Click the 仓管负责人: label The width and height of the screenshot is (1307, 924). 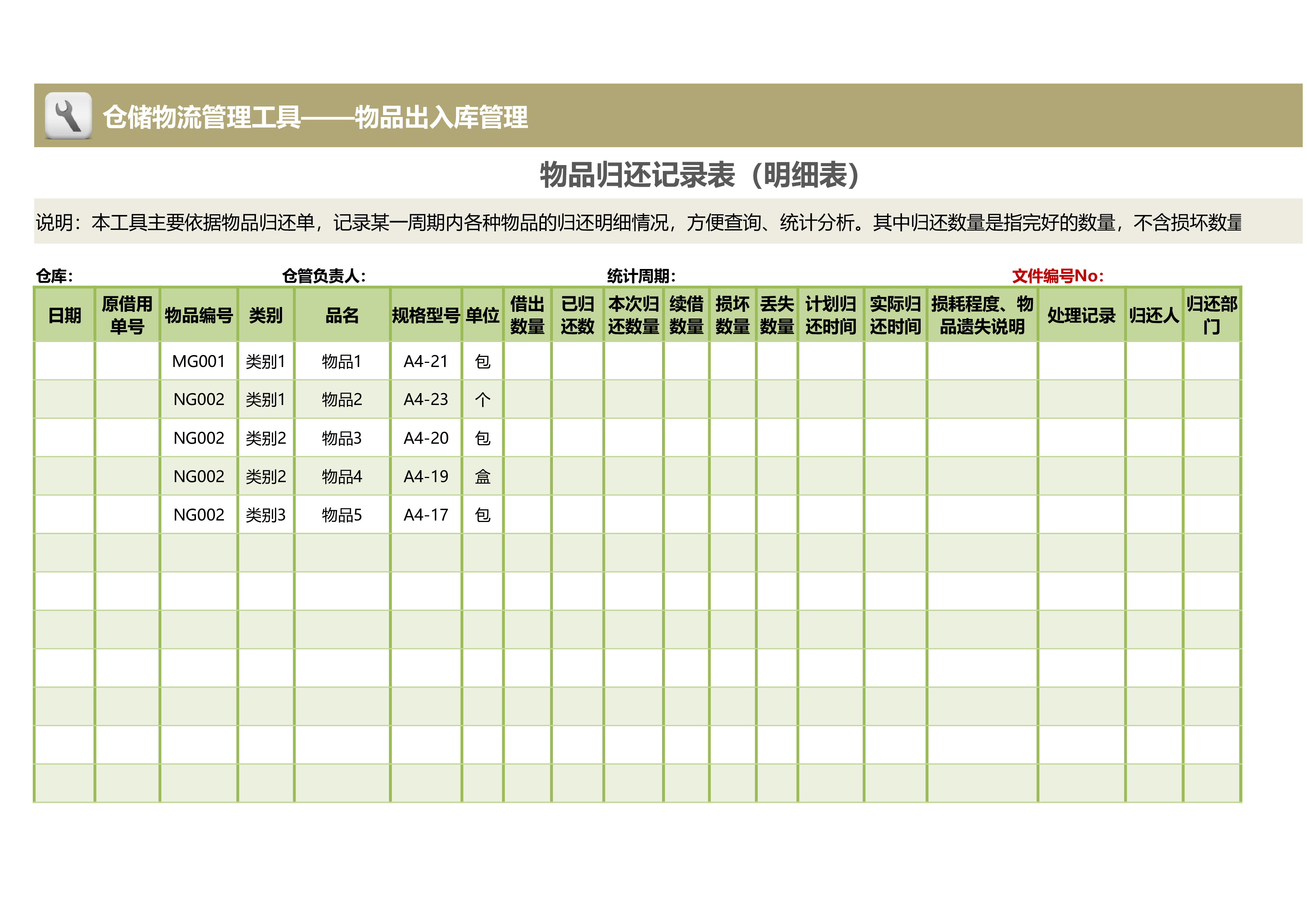pyautogui.click(x=324, y=276)
